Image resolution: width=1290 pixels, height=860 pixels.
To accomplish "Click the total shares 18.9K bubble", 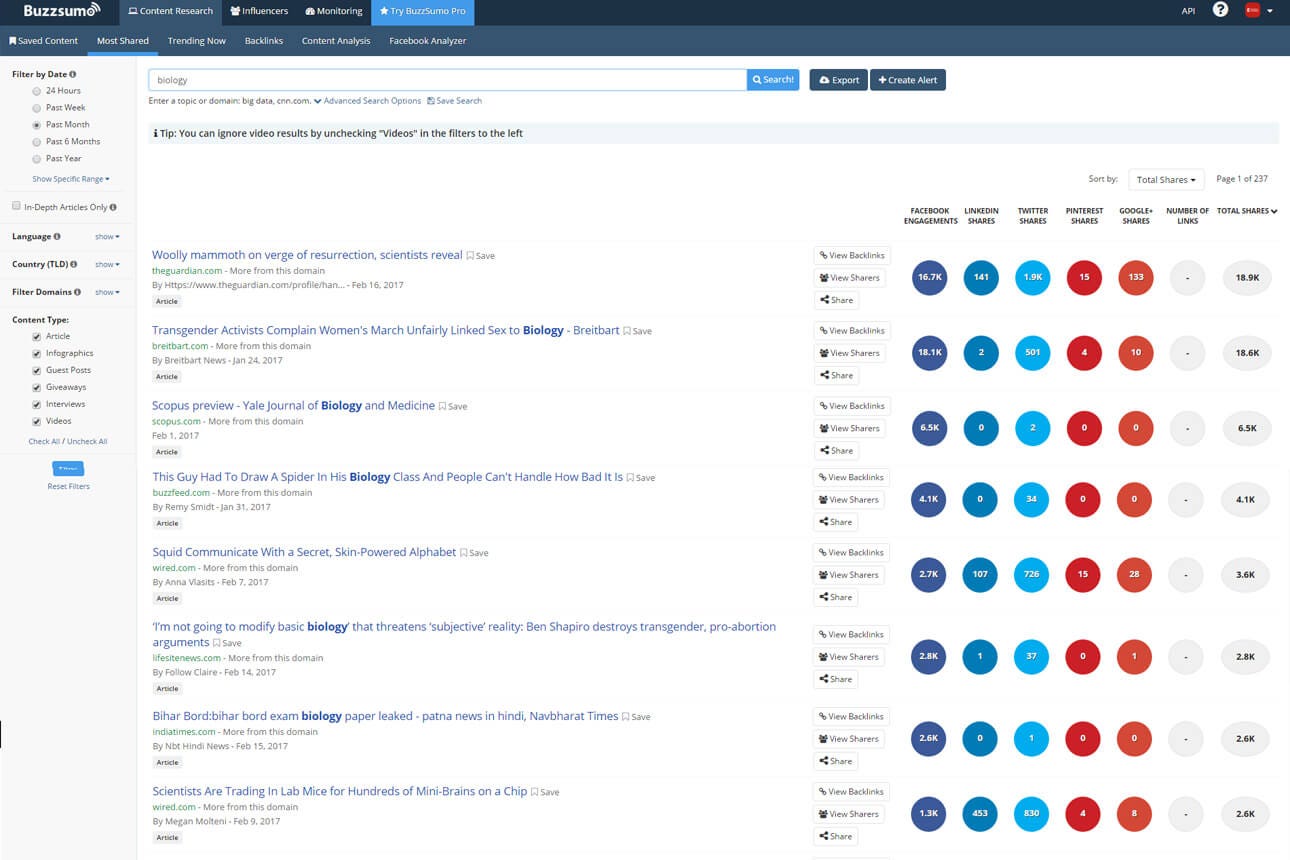I will click(x=1247, y=277).
